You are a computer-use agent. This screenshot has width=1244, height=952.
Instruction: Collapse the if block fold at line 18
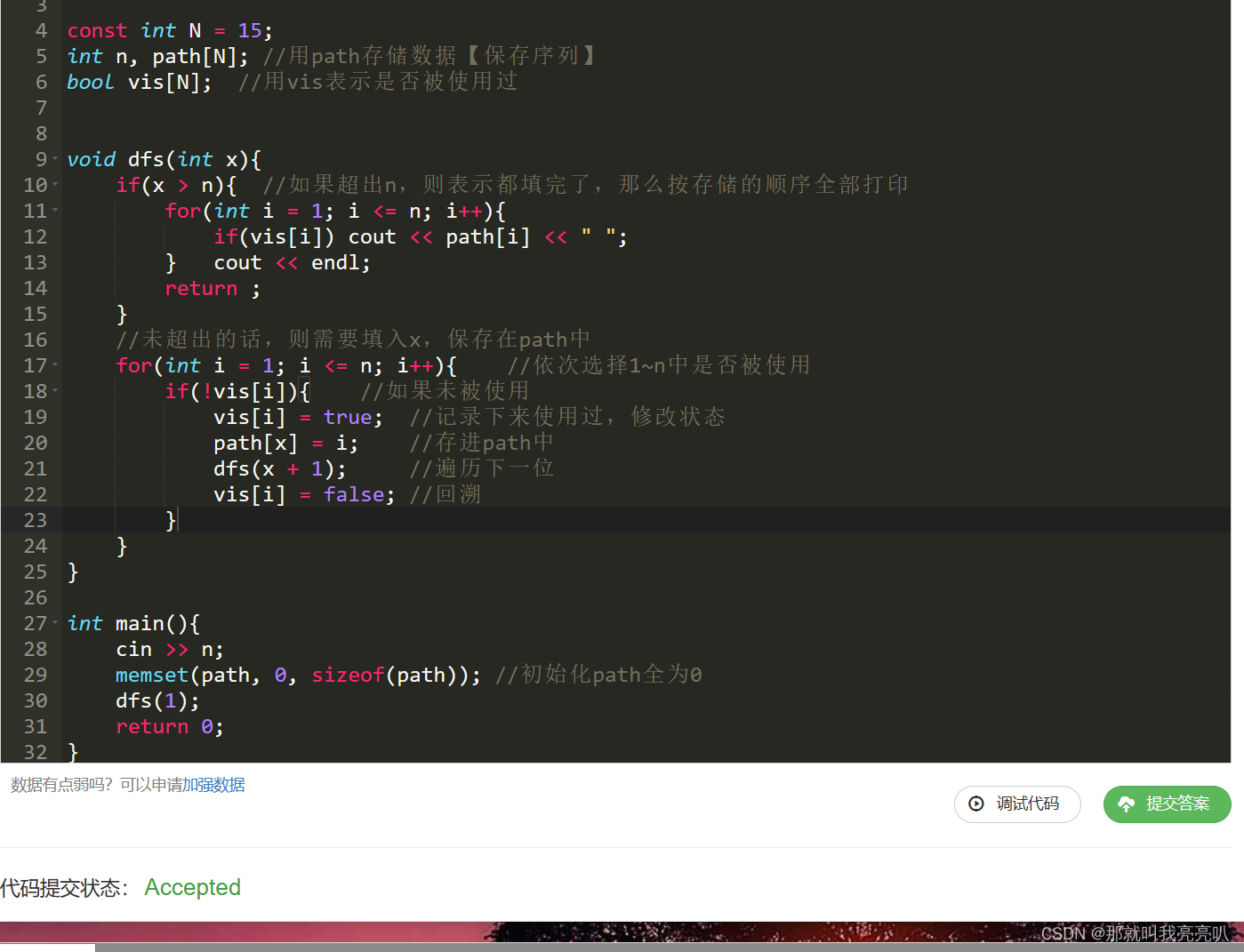(55, 391)
